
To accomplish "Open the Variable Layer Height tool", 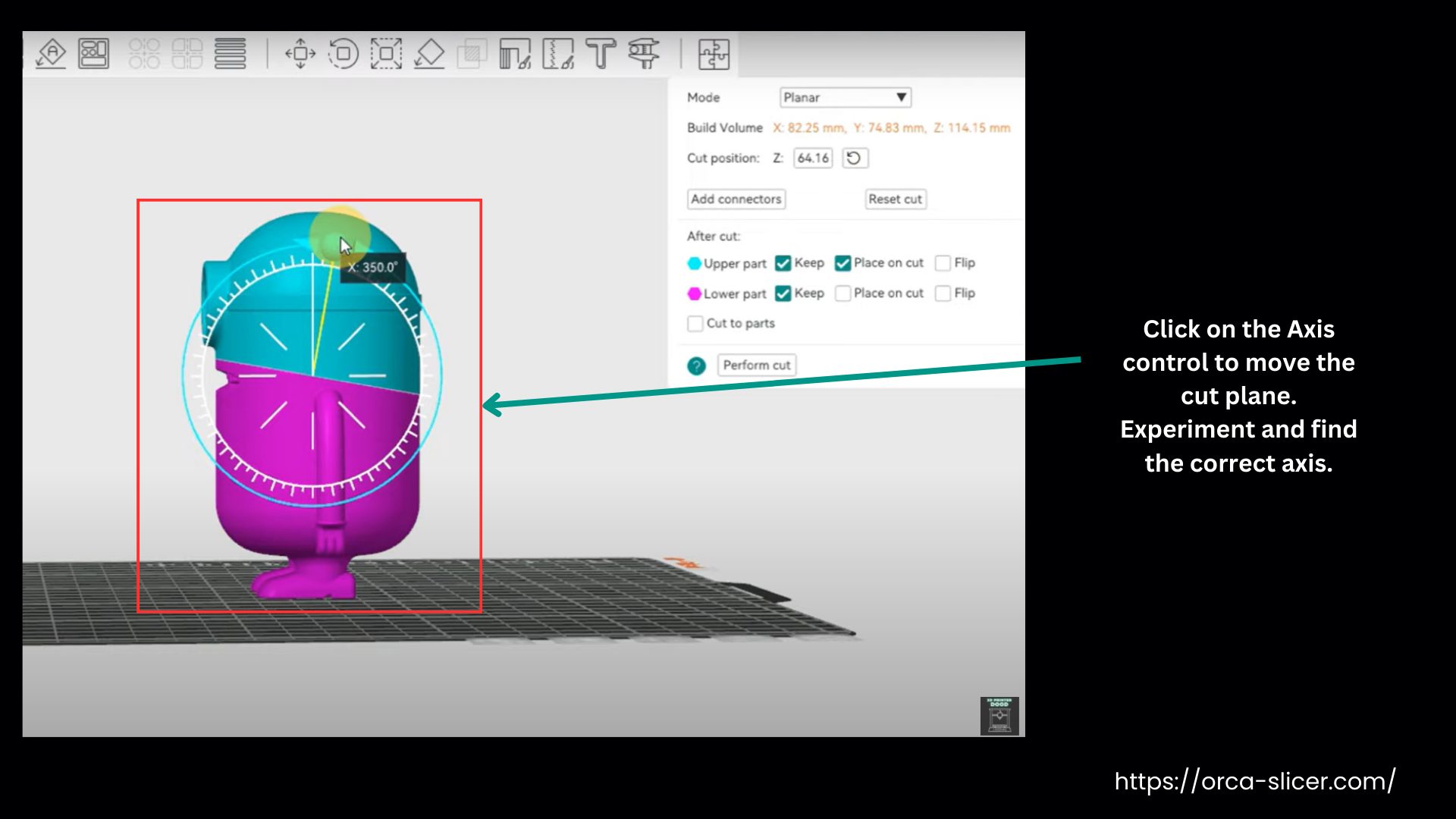I will click(231, 54).
